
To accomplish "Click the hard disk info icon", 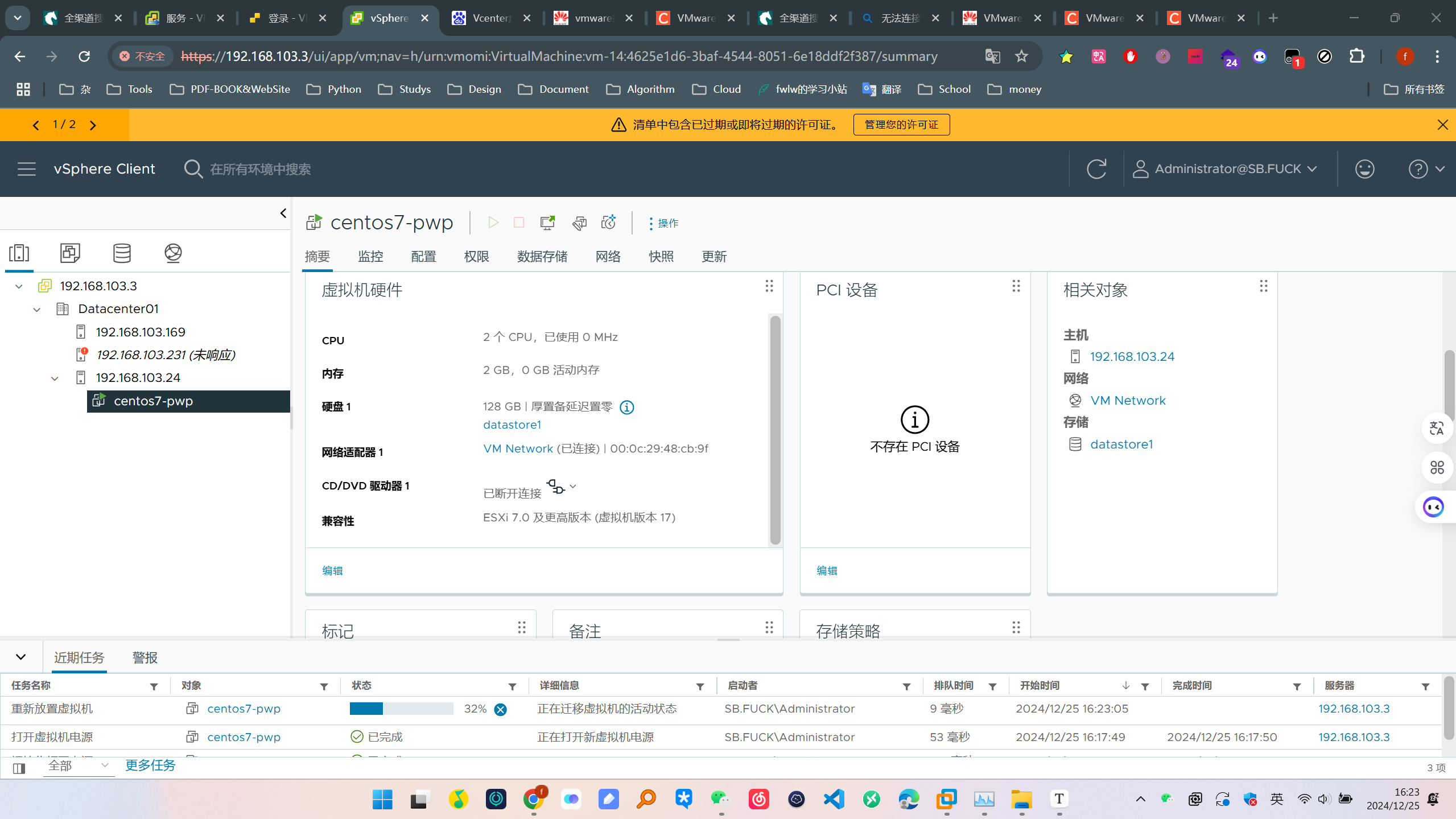I will (626, 408).
